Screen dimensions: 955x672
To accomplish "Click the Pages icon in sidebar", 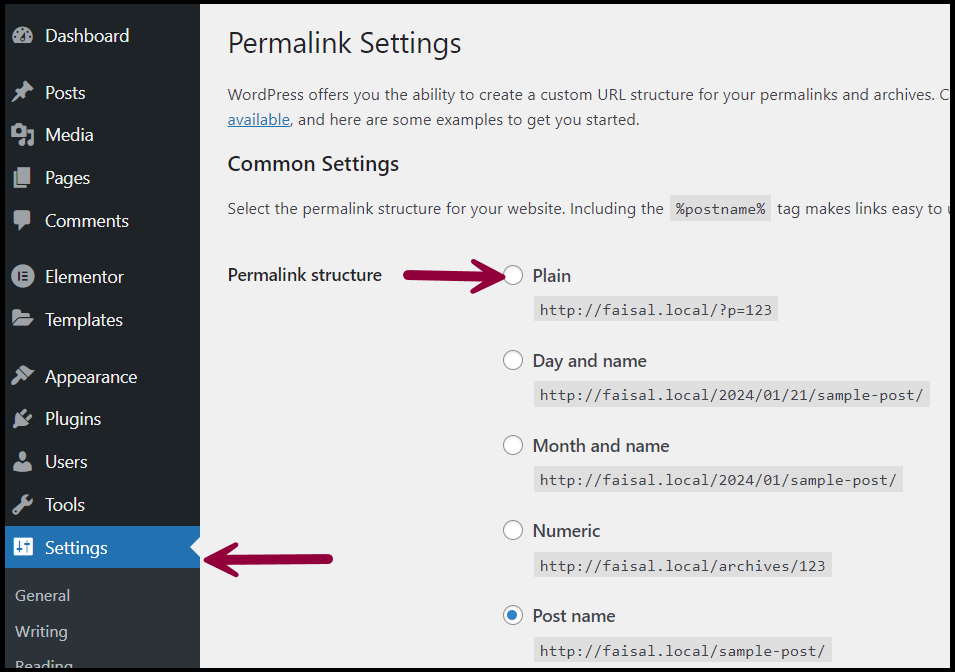I will pos(22,178).
